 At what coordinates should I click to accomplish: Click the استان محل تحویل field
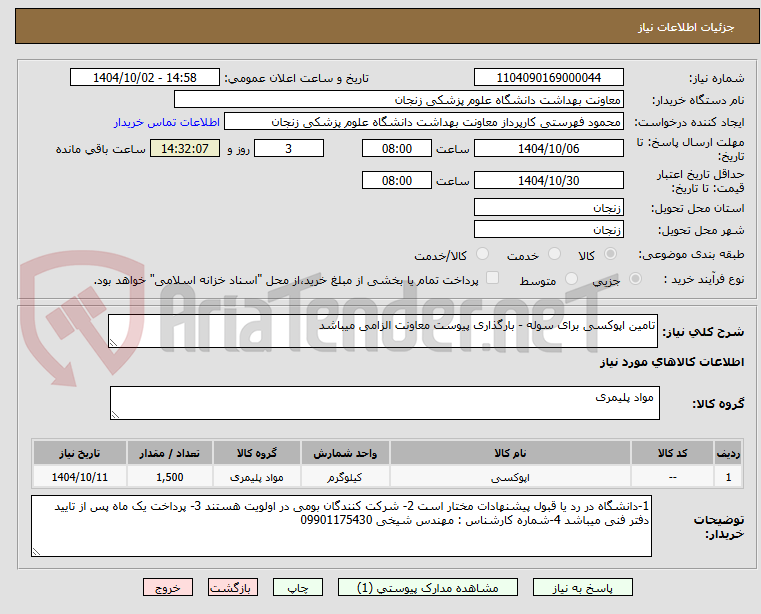coord(548,207)
